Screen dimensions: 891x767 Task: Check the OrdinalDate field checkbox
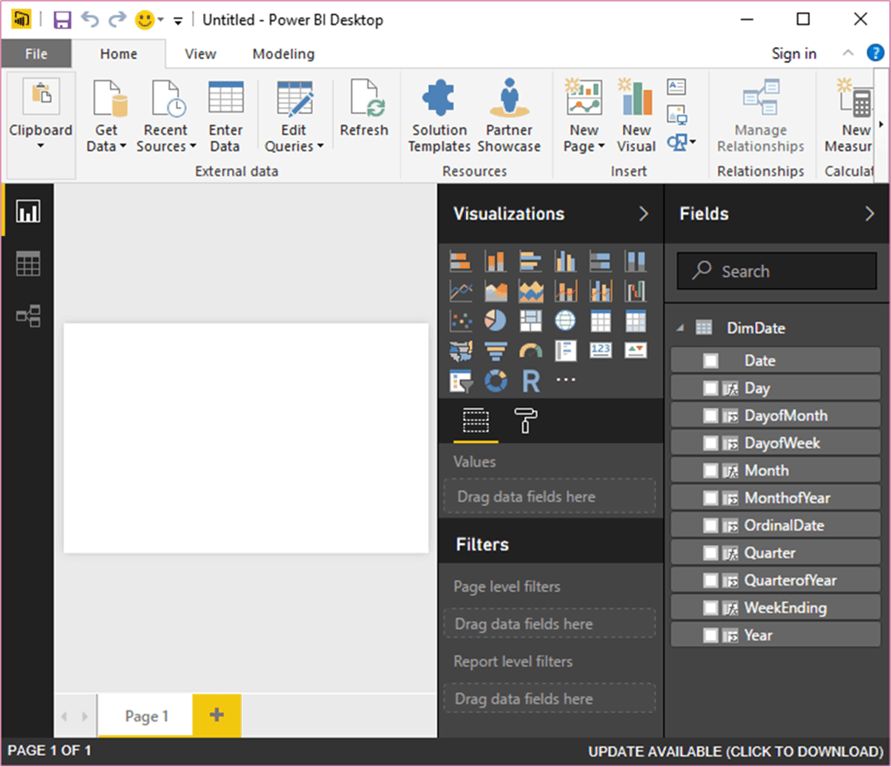click(711, 526)
